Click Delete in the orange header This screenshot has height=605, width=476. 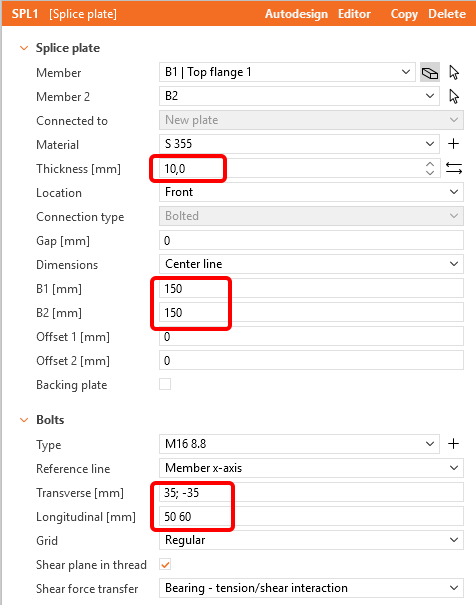point(447,14)
